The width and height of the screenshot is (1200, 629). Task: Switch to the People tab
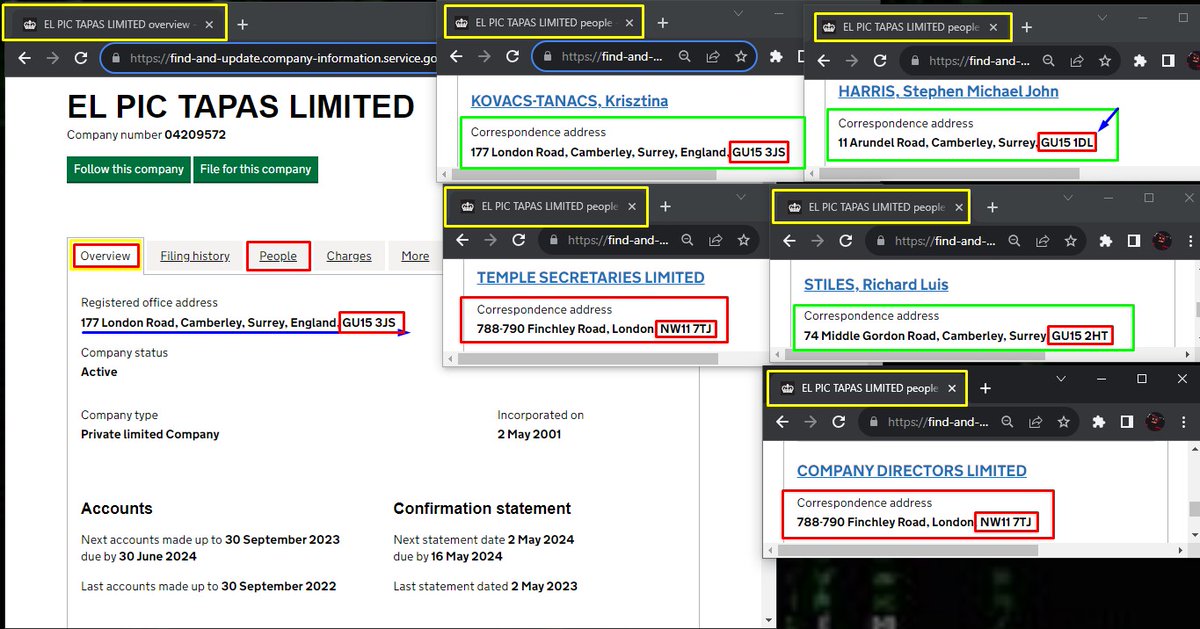tap(278, 256)
